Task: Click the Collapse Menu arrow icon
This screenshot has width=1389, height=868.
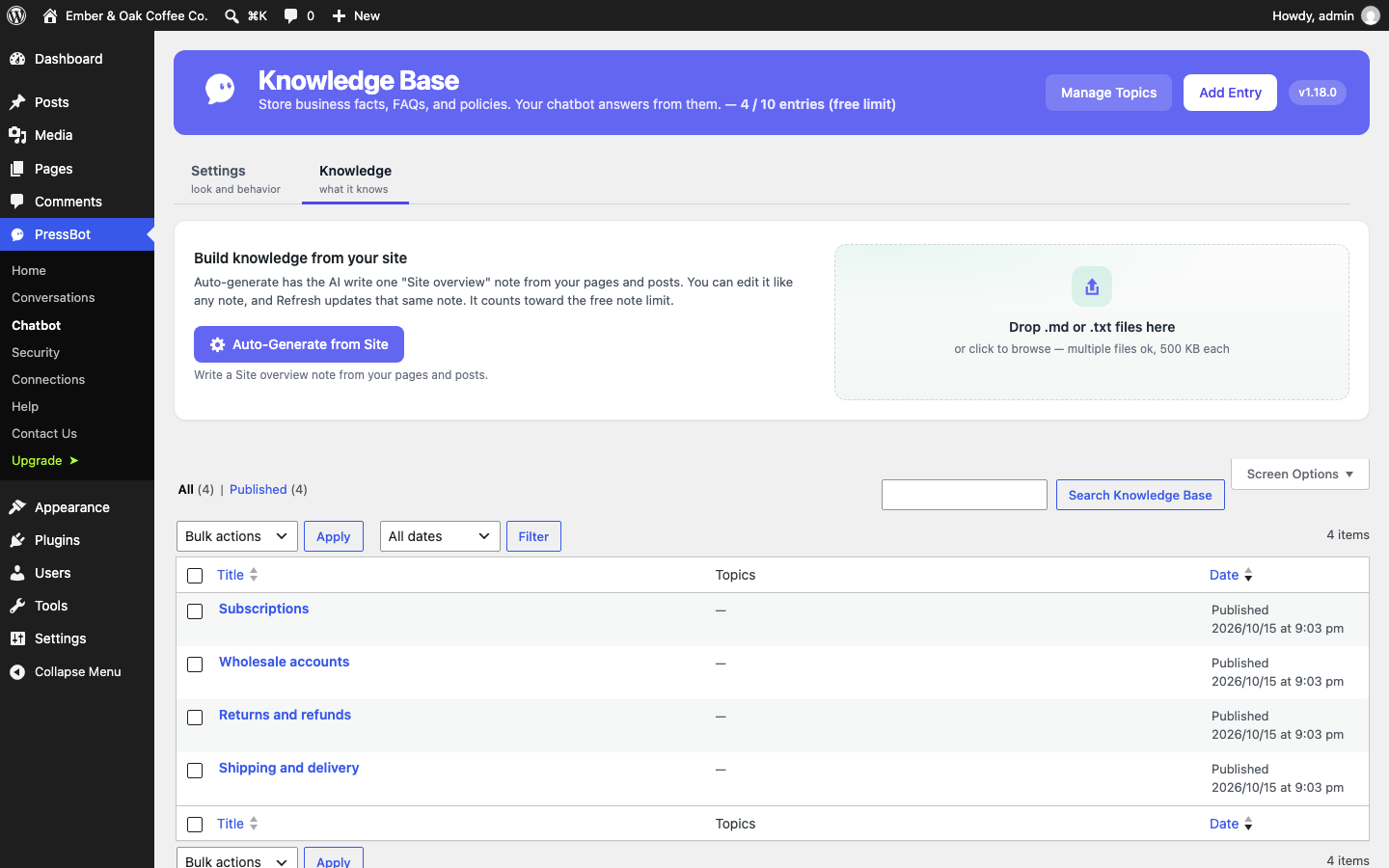Action: [x=17, y=672]
